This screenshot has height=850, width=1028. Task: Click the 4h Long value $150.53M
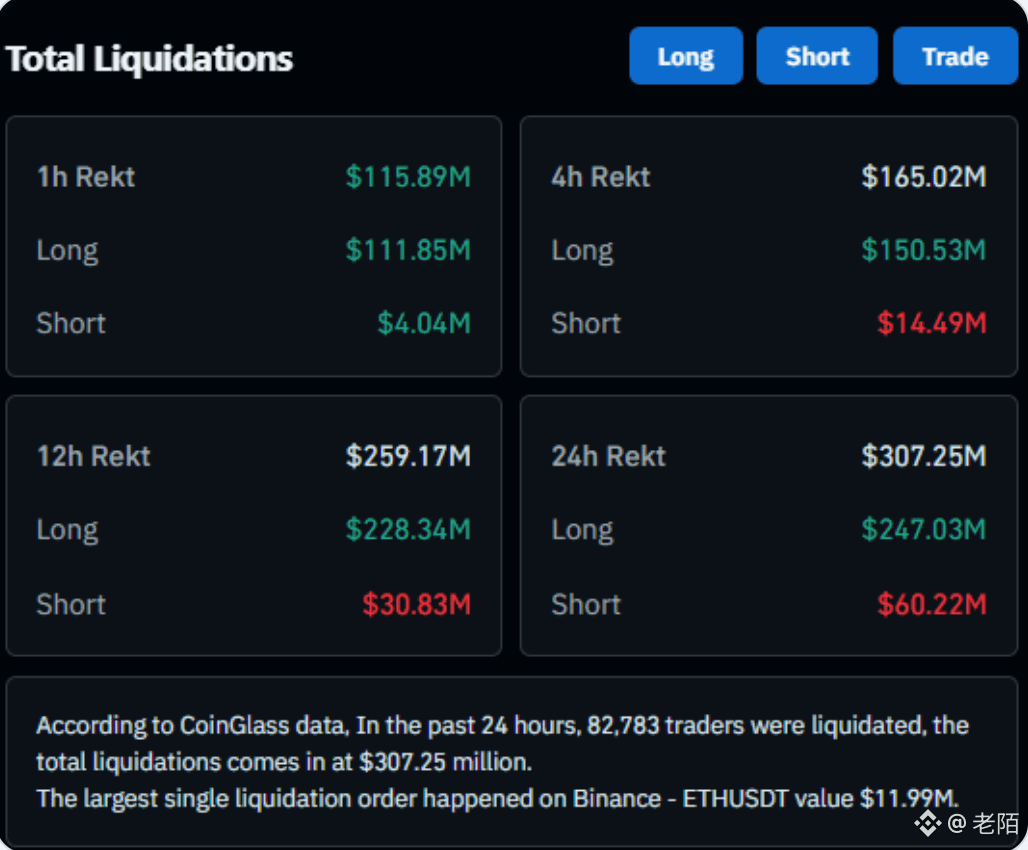pos(924,251)
